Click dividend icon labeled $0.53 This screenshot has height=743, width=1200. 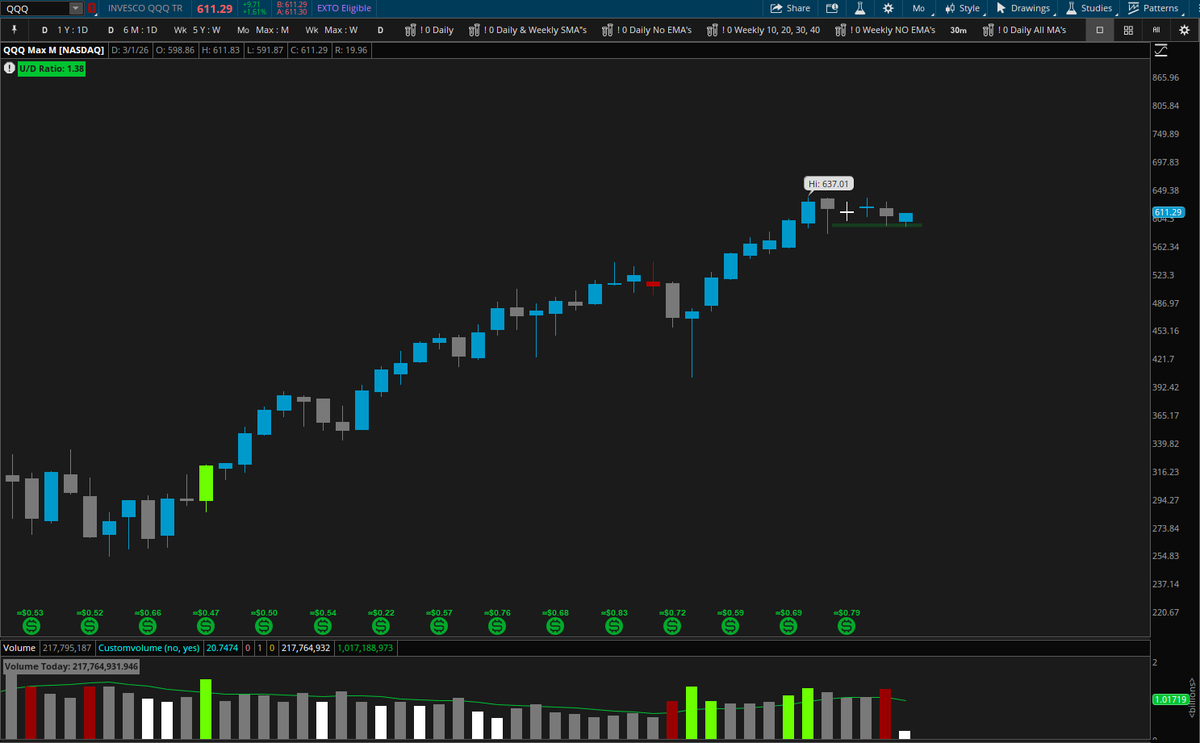coord(31,625)
